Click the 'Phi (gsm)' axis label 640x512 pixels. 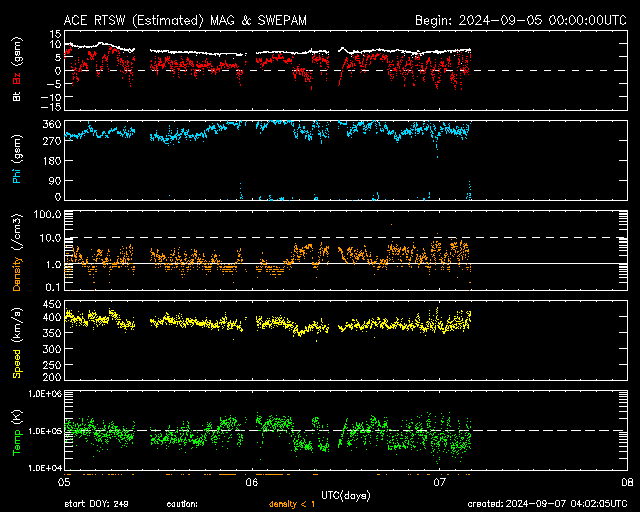pos(17,159)
